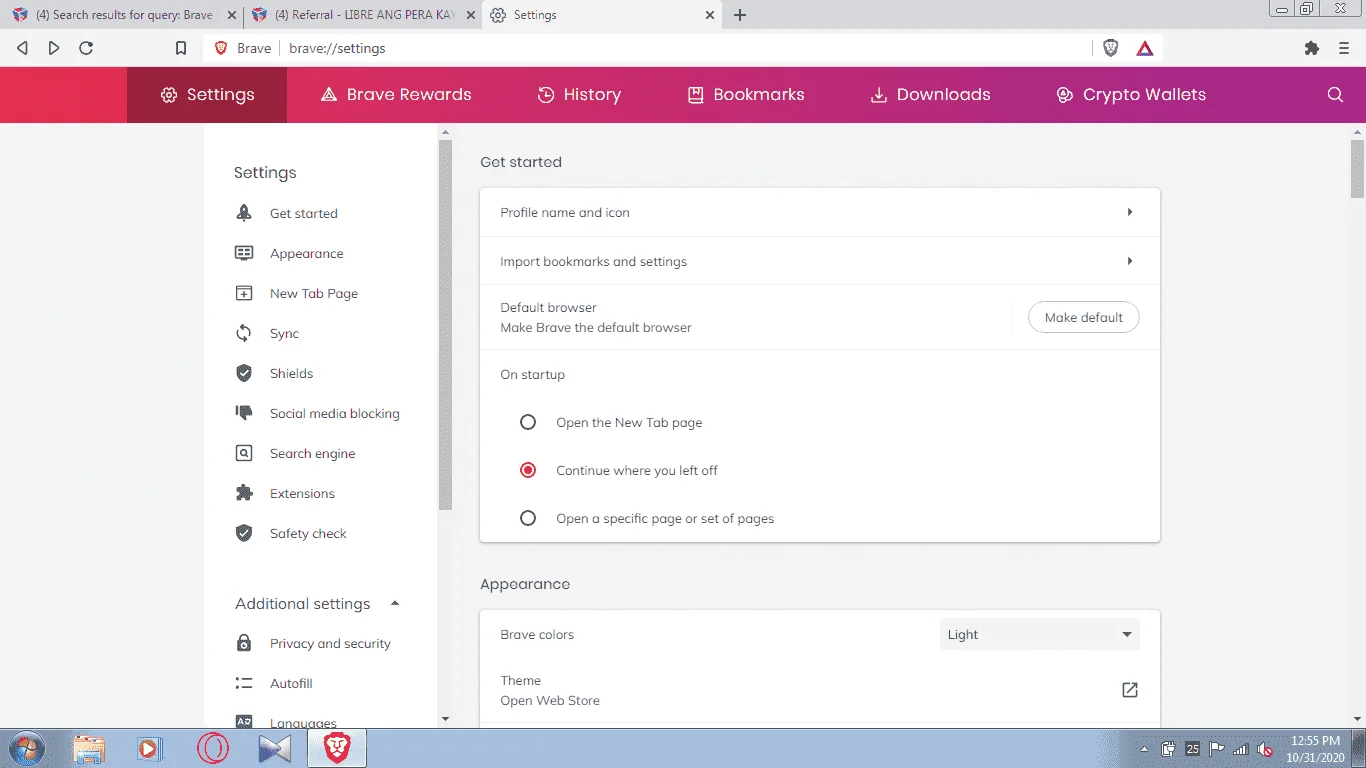Select the Brave icon in the taskbar
Screen dimensions: 1366x768
point(337,748)
